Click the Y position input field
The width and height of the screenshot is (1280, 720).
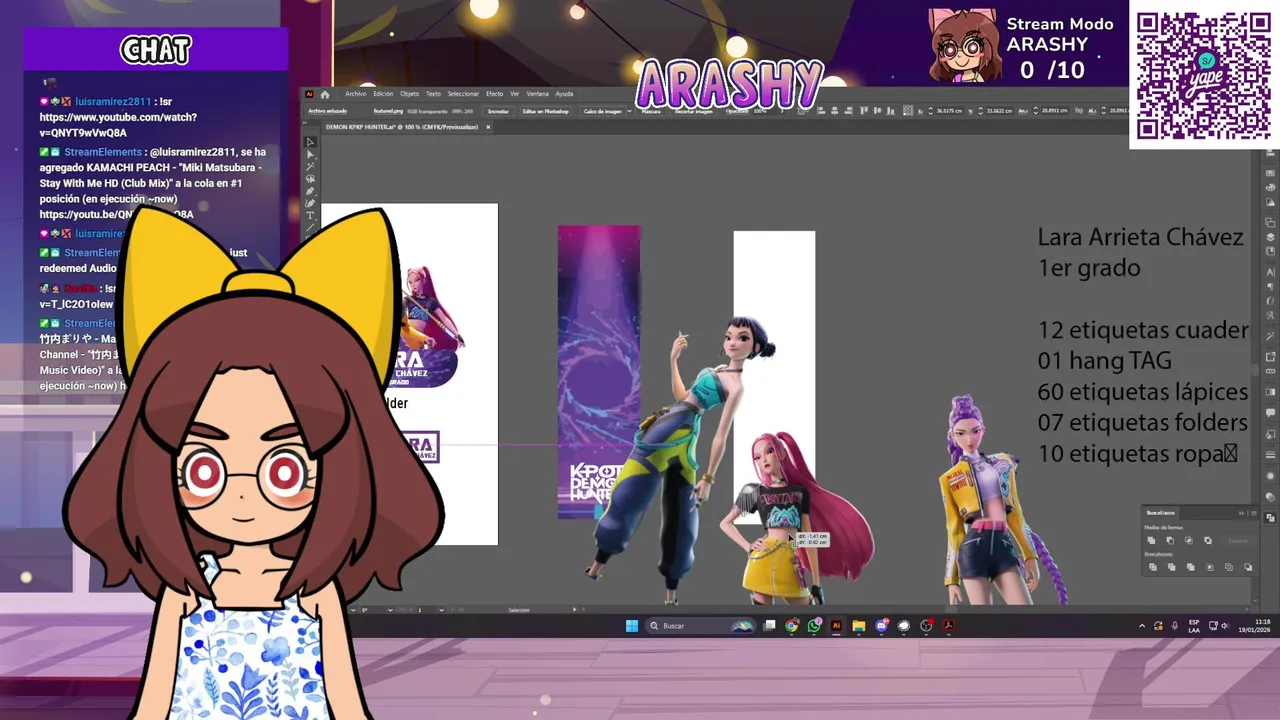tap(1000, 110)
